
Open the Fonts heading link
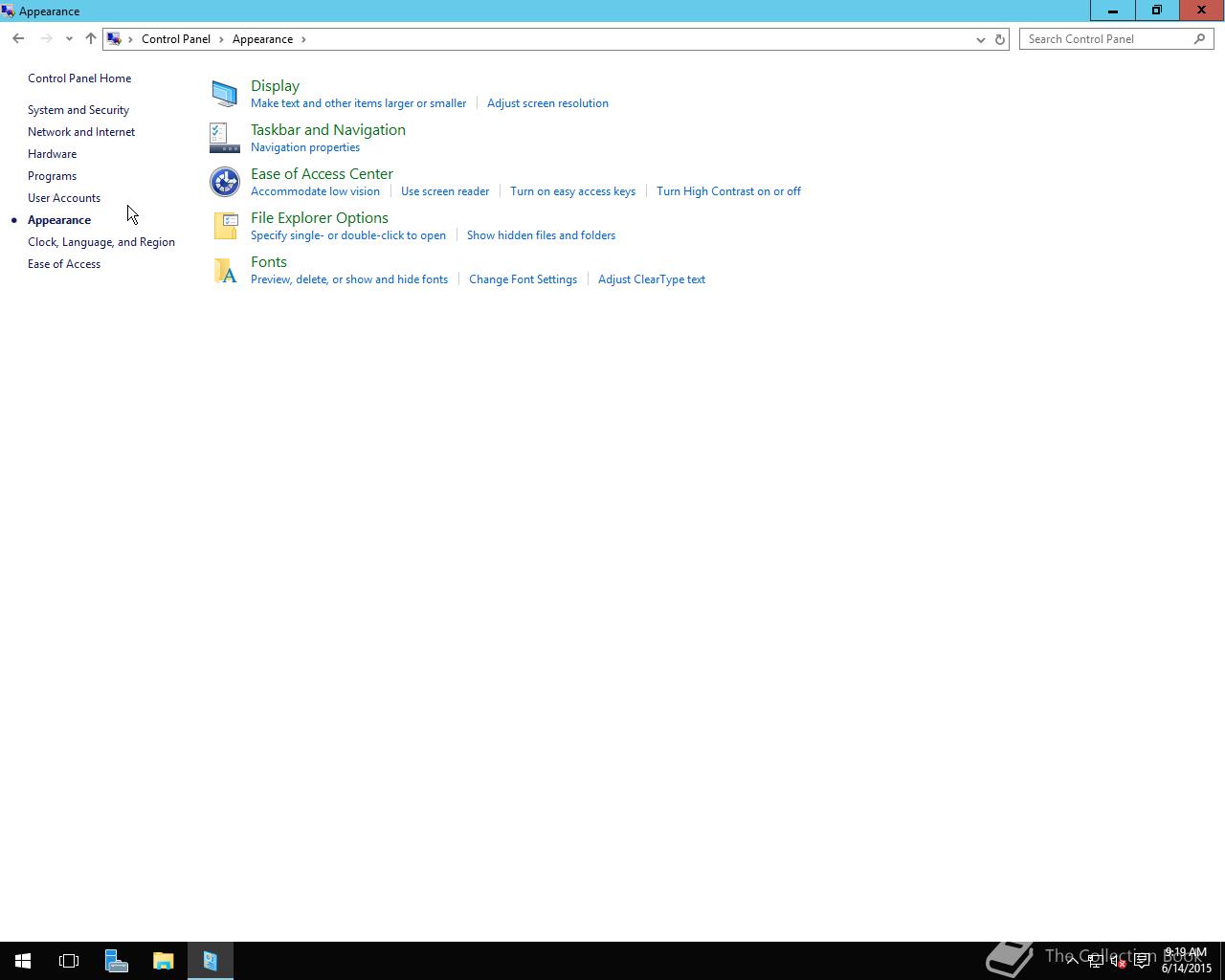pyautogui.click(x=269, y=261)
